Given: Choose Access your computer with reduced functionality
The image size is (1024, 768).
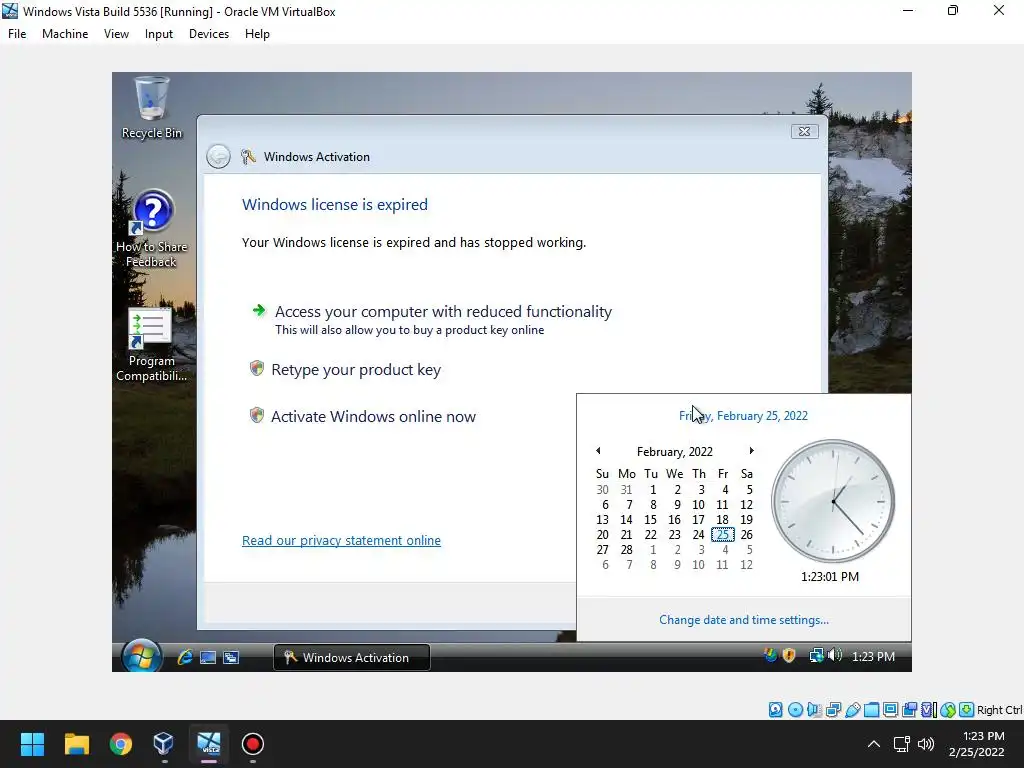Looking at the screenshot, I should tap(432, 319).
